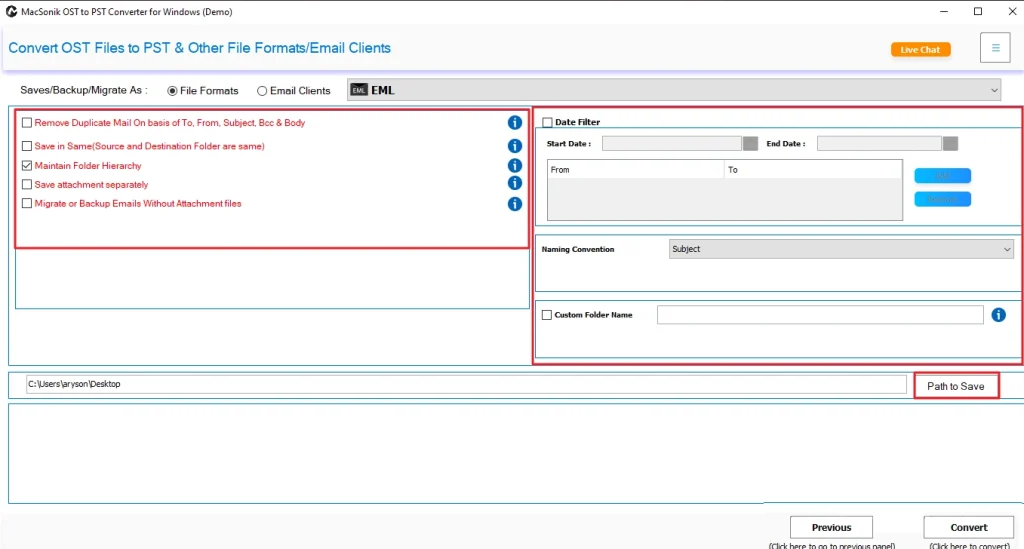Click the Path to Save button
The image size is (1024, 549).
[x=956, y=386]
